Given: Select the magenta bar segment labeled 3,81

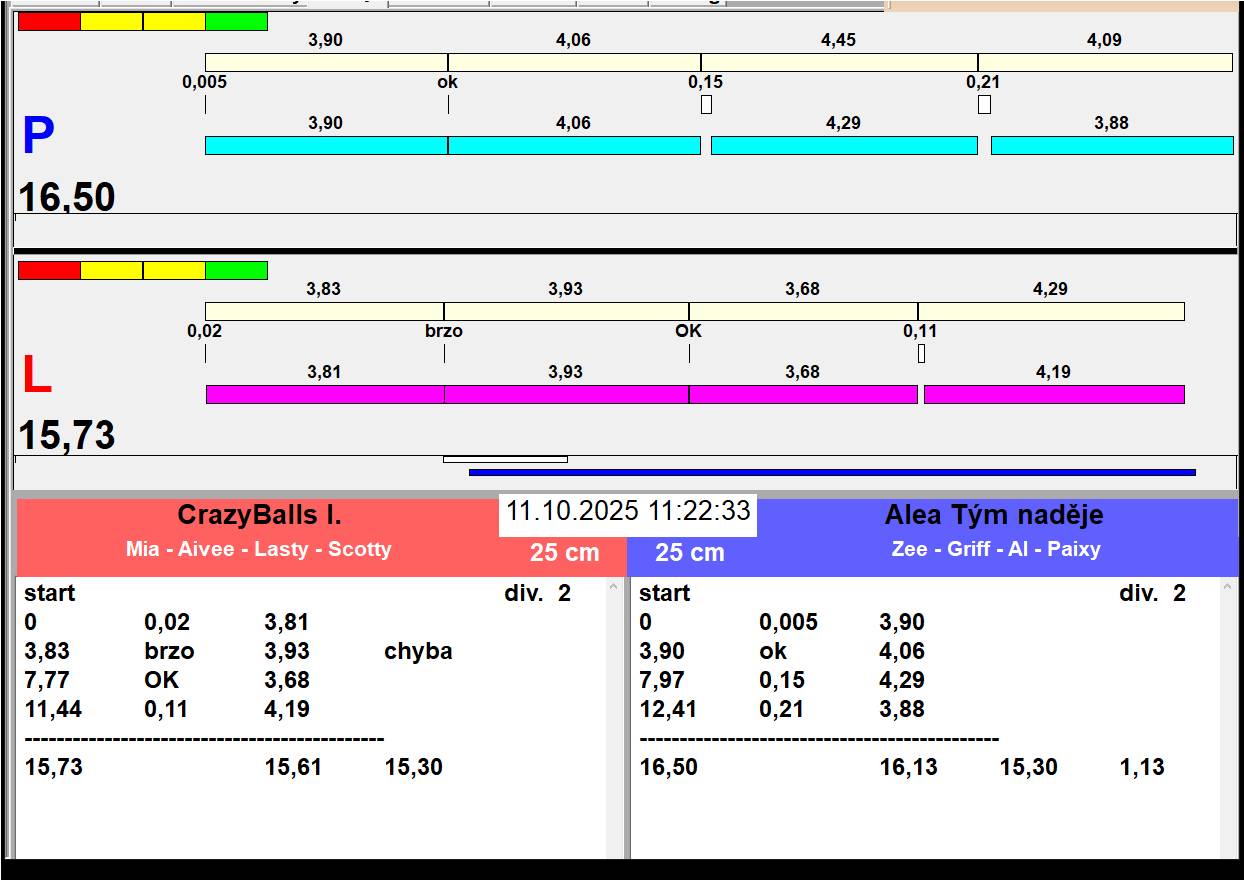Looking at the screenshot, I should (325, 394).
